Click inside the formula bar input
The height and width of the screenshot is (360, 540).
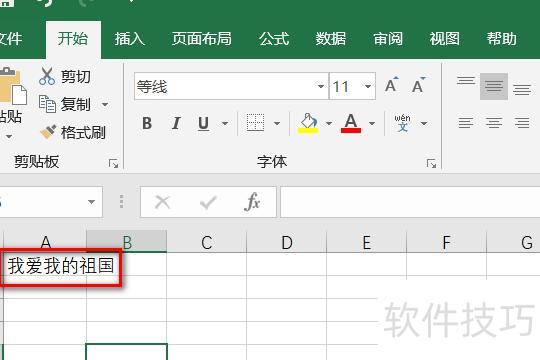tap(410, 202)
